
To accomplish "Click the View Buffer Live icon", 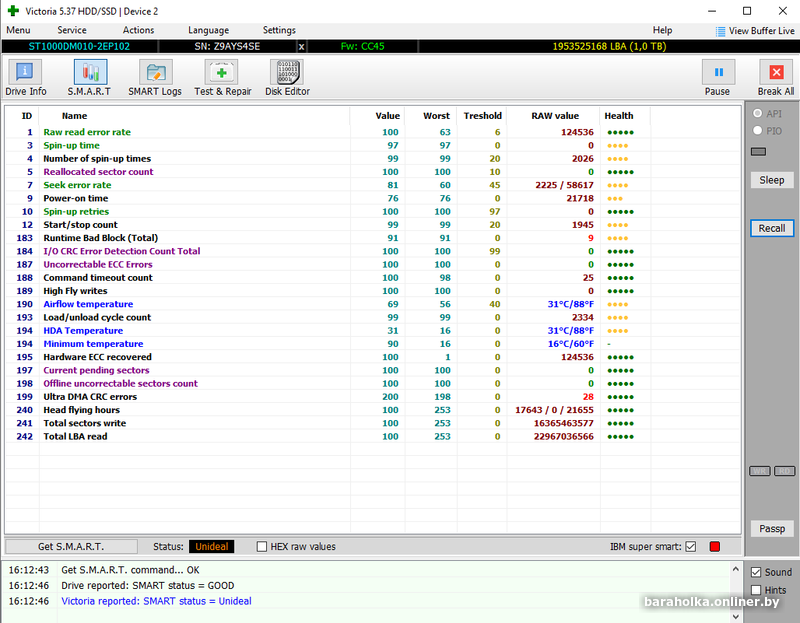I will click(x=720, y=32).
